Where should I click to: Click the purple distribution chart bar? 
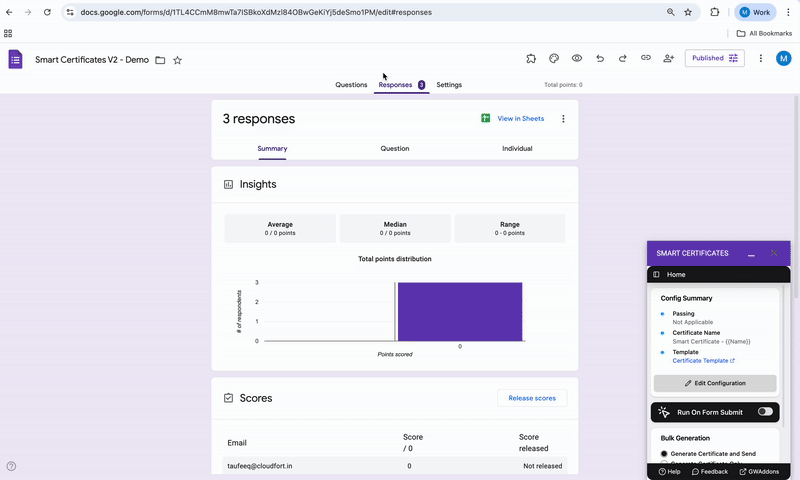click(460, 312)
